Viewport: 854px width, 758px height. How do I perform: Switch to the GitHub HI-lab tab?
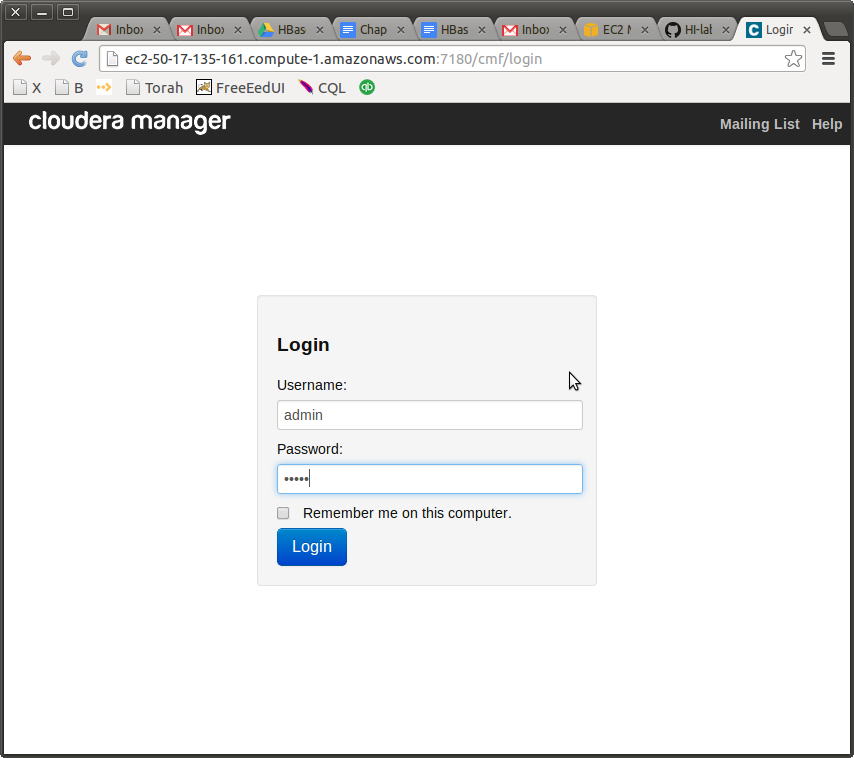click(695, 29)
